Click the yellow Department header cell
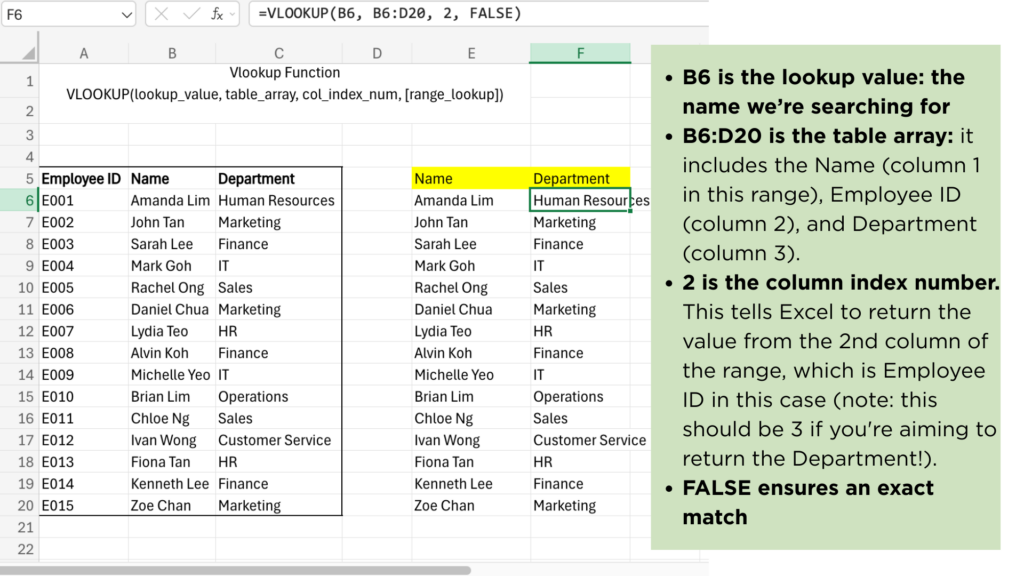 [580, 178]
